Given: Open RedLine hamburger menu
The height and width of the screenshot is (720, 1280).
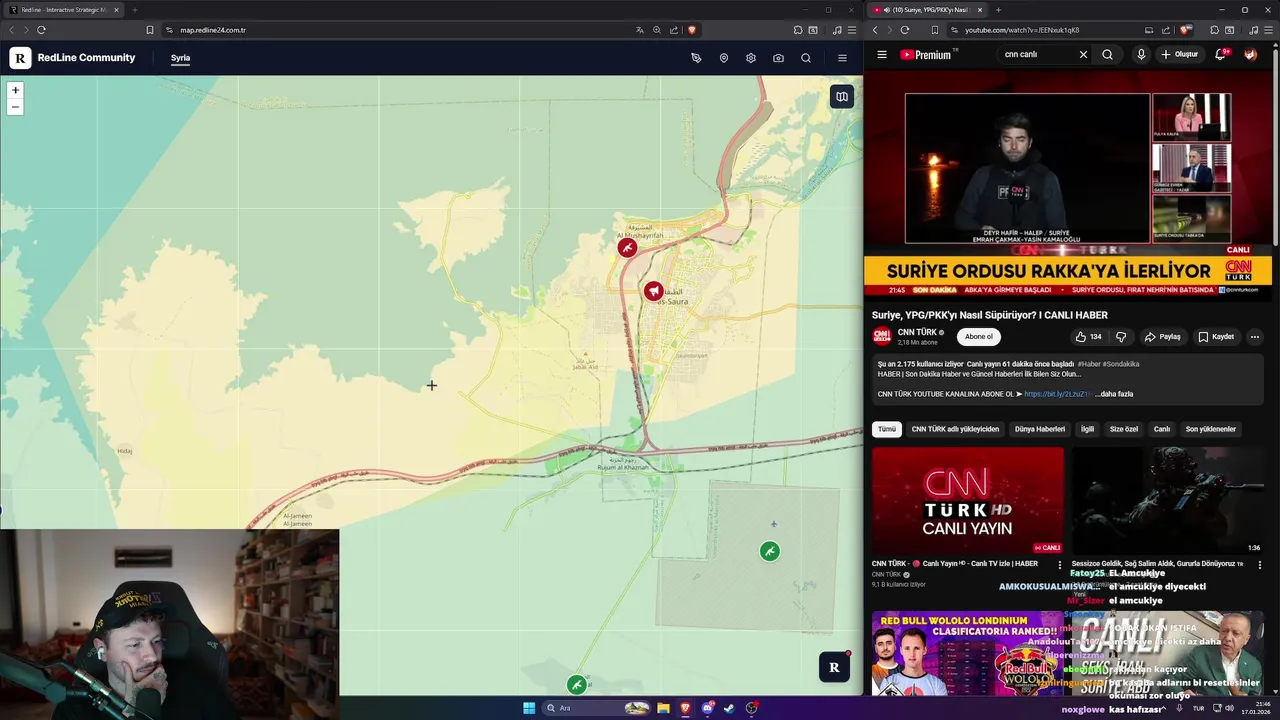Looking at the screenshot, I should click(842, 58).
